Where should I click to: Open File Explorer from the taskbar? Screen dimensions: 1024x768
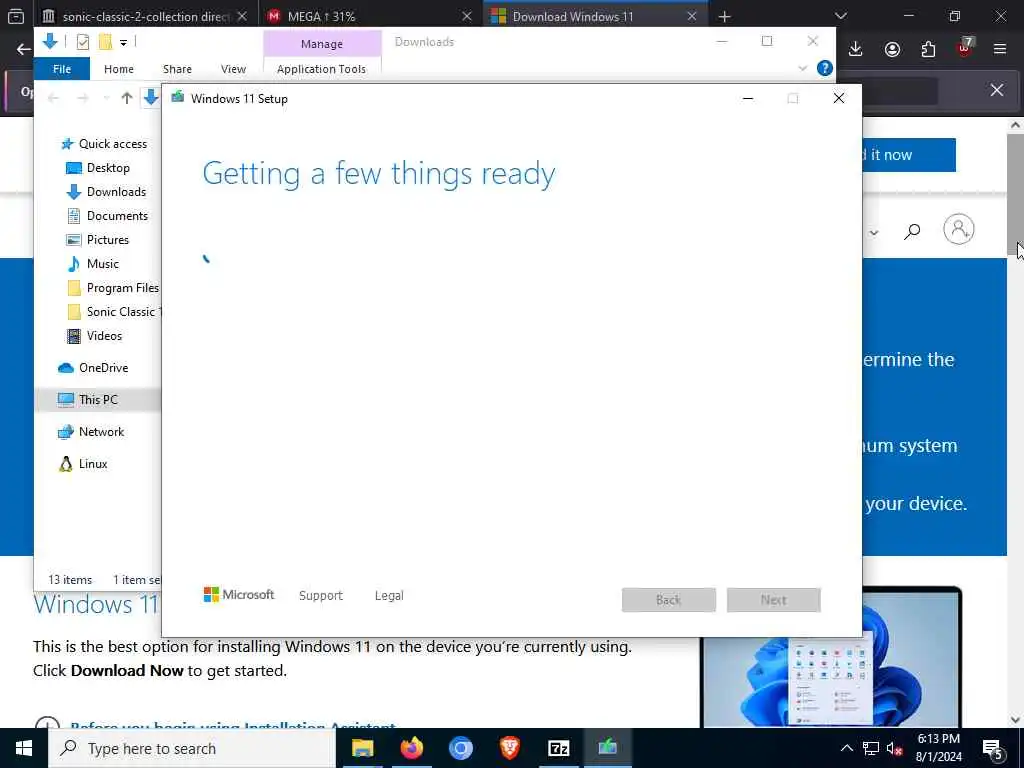pyautogui.click(x=362, y=748)
